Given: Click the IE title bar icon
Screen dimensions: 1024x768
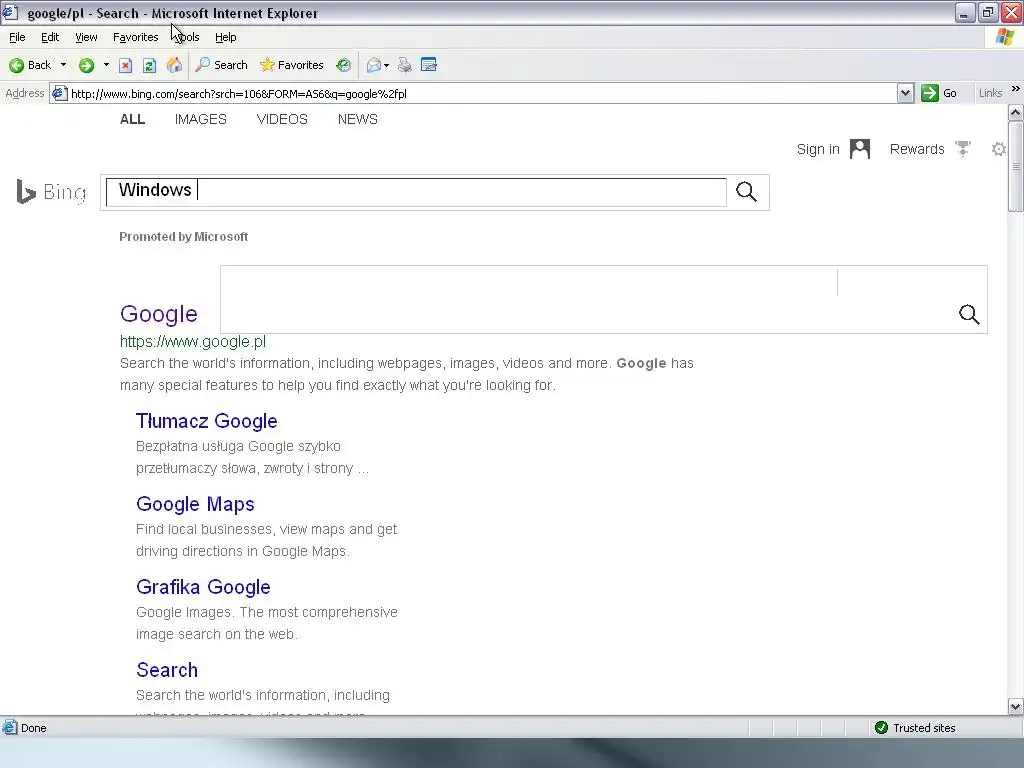Looking at the screenshot, I should pyautogui.click(x=10, y=12).
